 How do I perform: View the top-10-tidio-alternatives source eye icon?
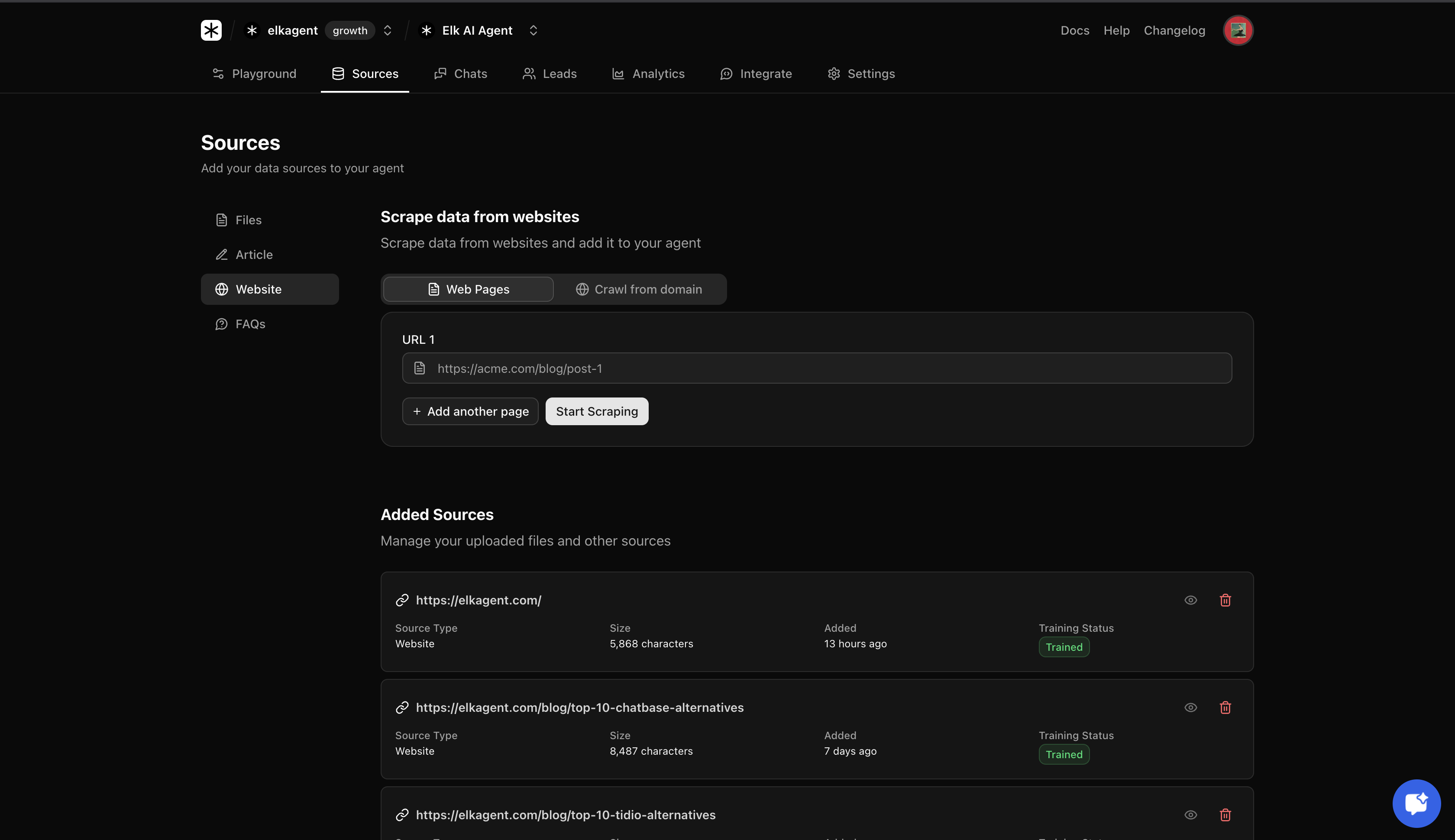(x=1191, y=814)
